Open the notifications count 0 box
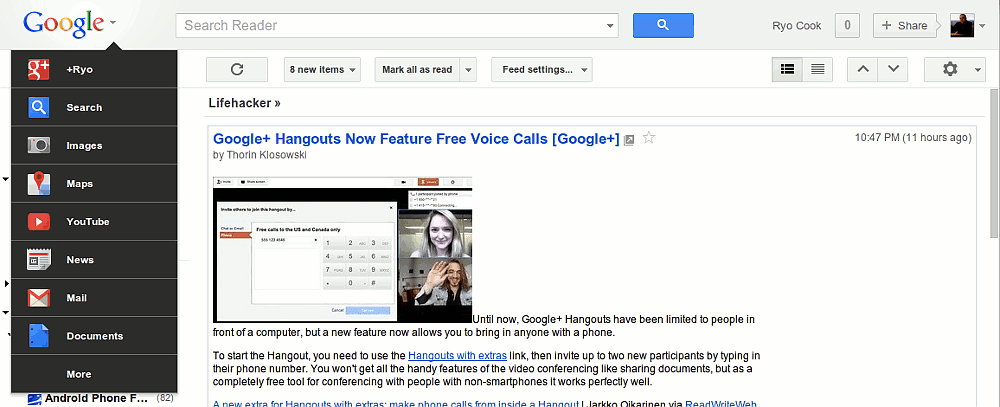 point(847,26)
